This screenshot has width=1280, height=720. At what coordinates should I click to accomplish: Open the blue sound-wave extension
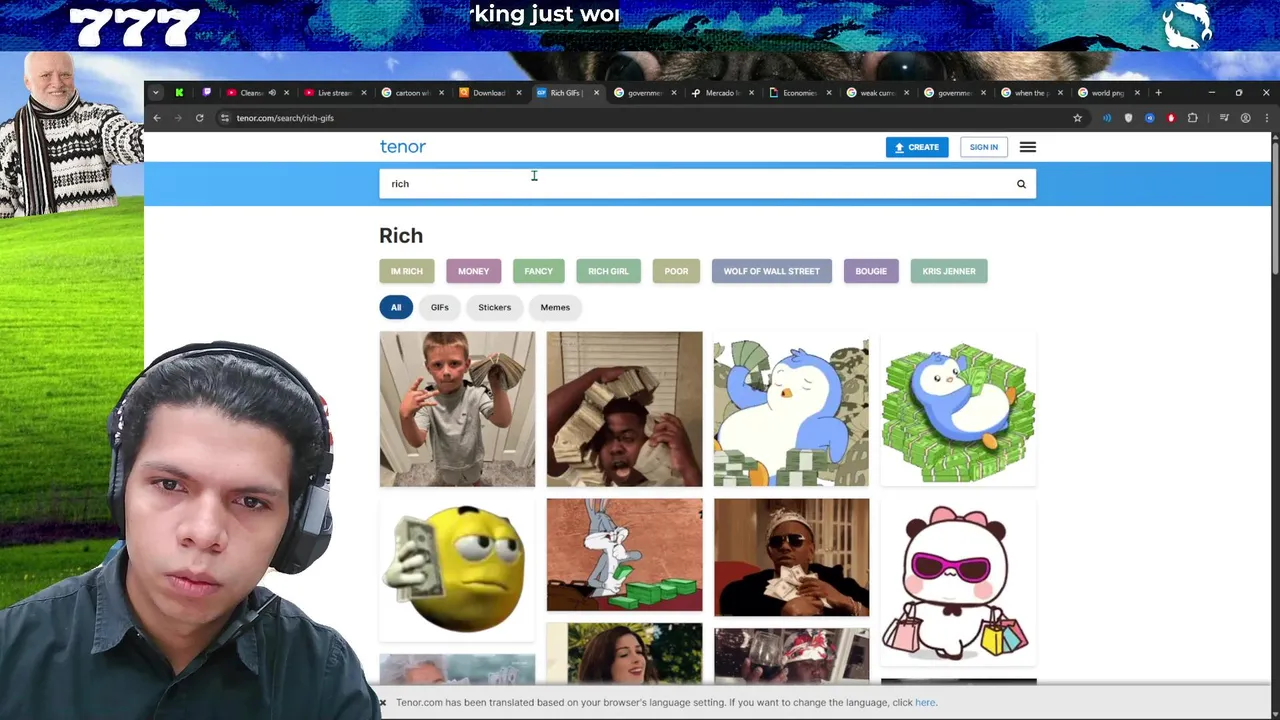(1107, 118)
